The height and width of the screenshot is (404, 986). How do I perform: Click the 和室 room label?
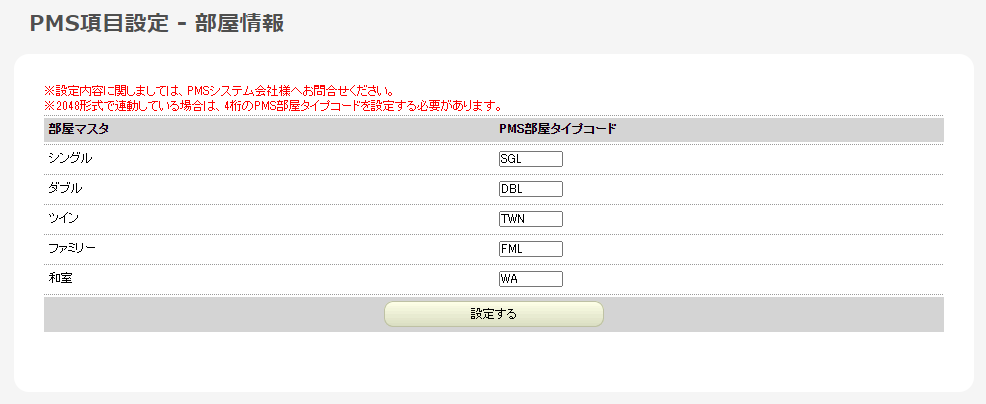61,278
